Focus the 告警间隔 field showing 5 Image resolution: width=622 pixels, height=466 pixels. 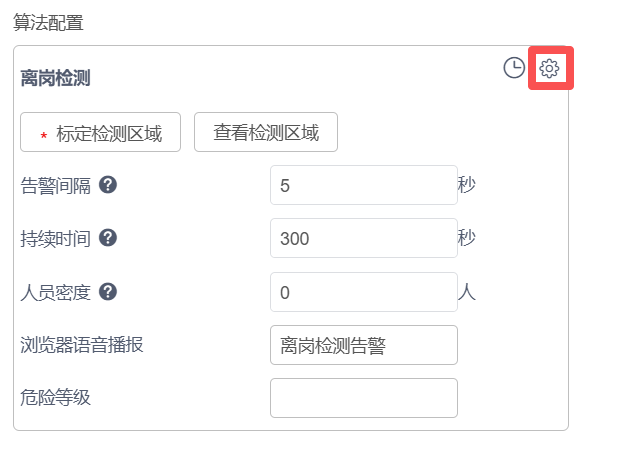pyautogui.click(x=363, y=186)
